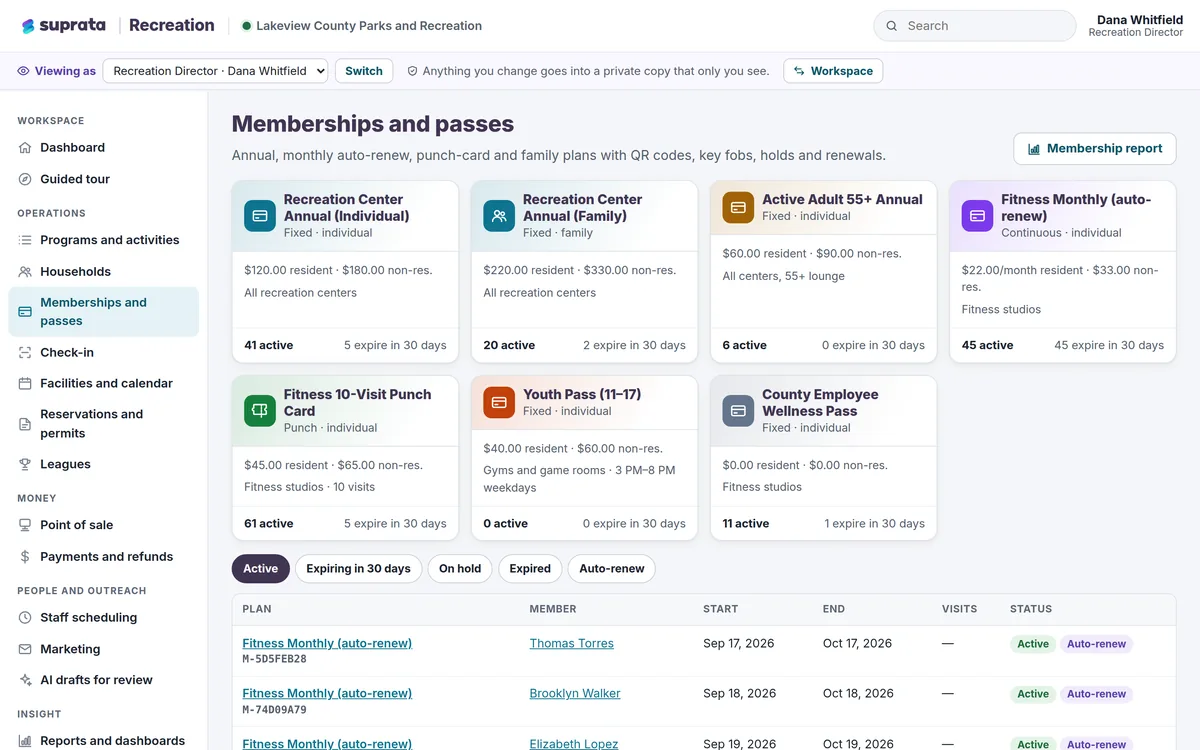The height and width of the screenshot is (750, 1200).
Task: Click the eye icon beside Viewing as
Action: click(24, 71)
